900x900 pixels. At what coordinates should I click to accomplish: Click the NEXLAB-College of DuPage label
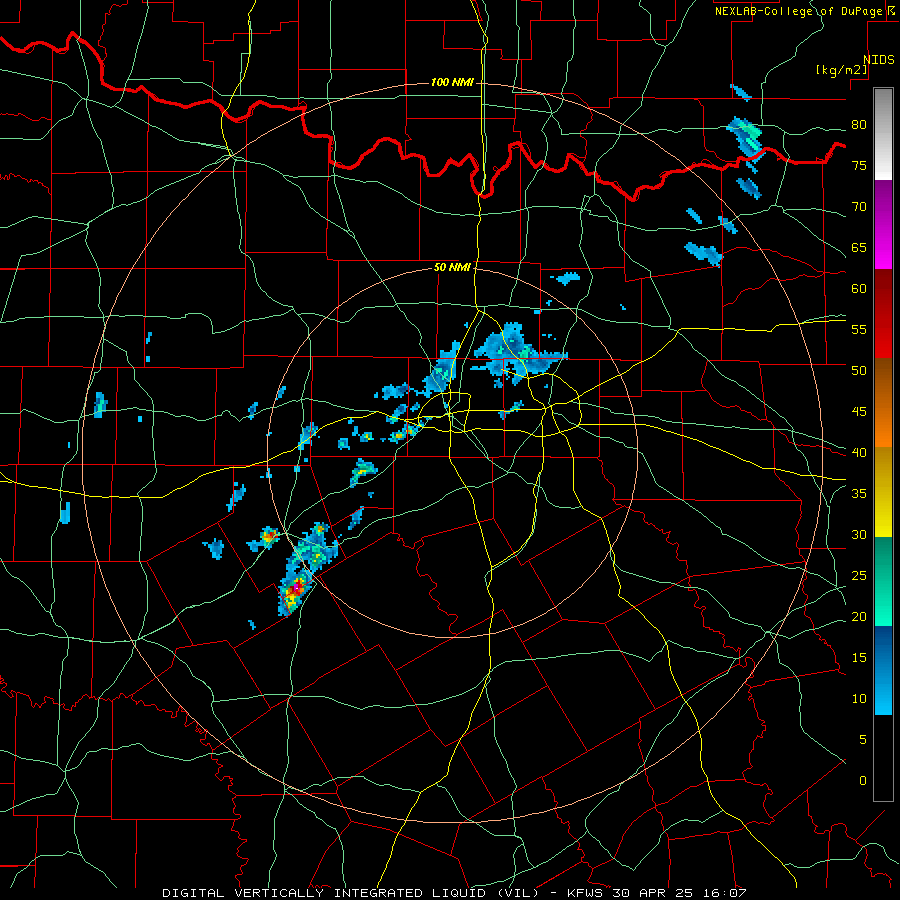[x=799, y=11]
